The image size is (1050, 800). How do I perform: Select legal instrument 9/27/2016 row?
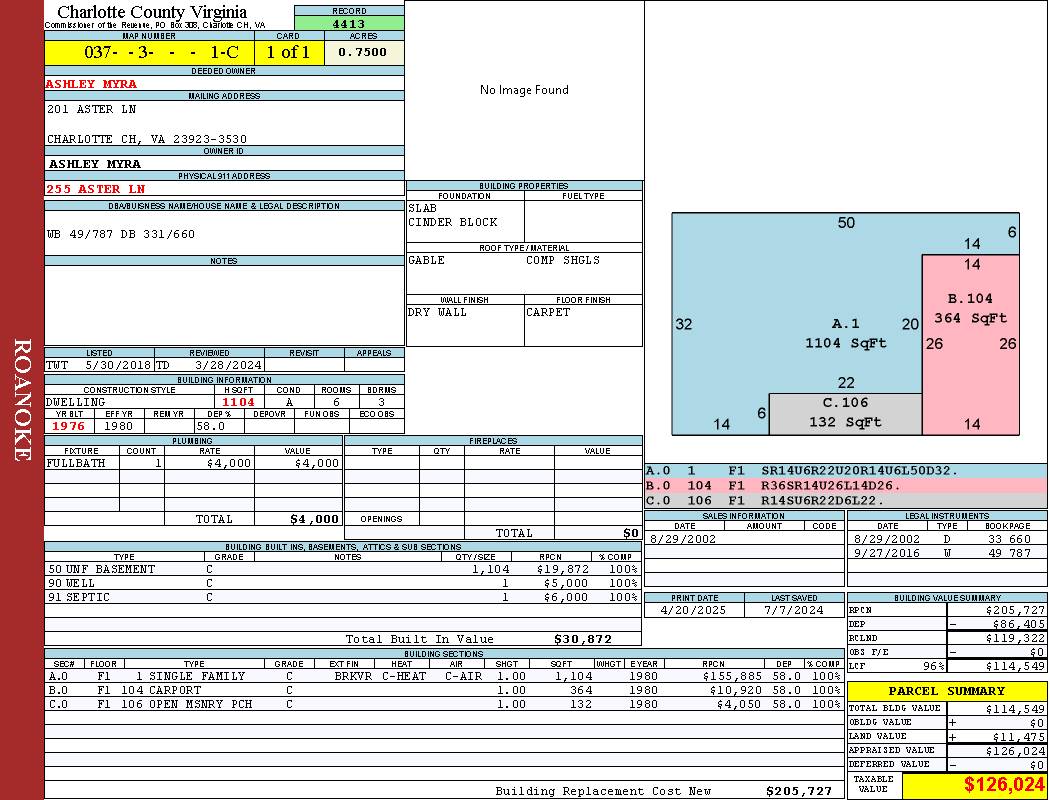946,554
